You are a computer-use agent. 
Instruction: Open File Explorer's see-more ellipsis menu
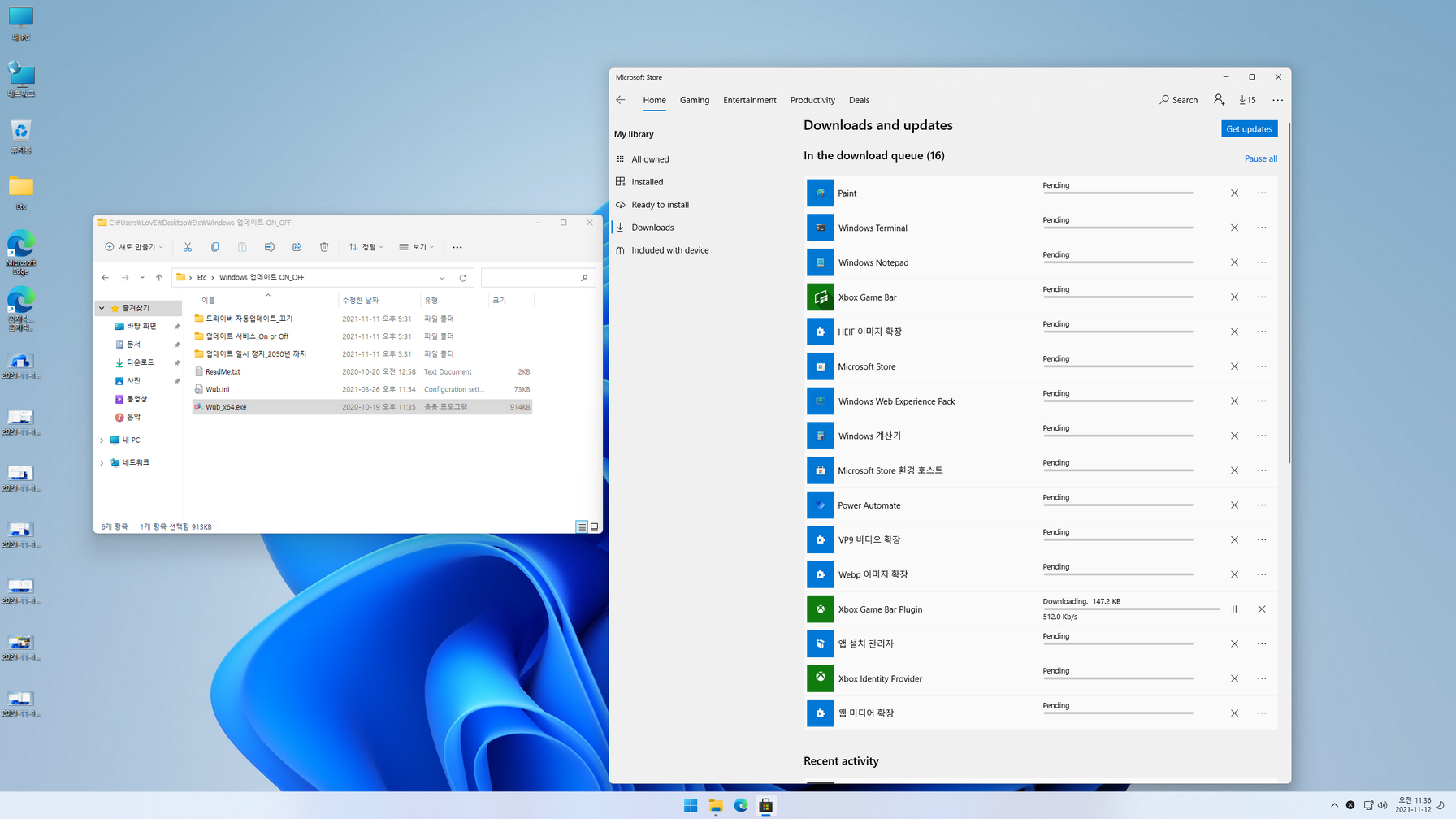(457, 247)
